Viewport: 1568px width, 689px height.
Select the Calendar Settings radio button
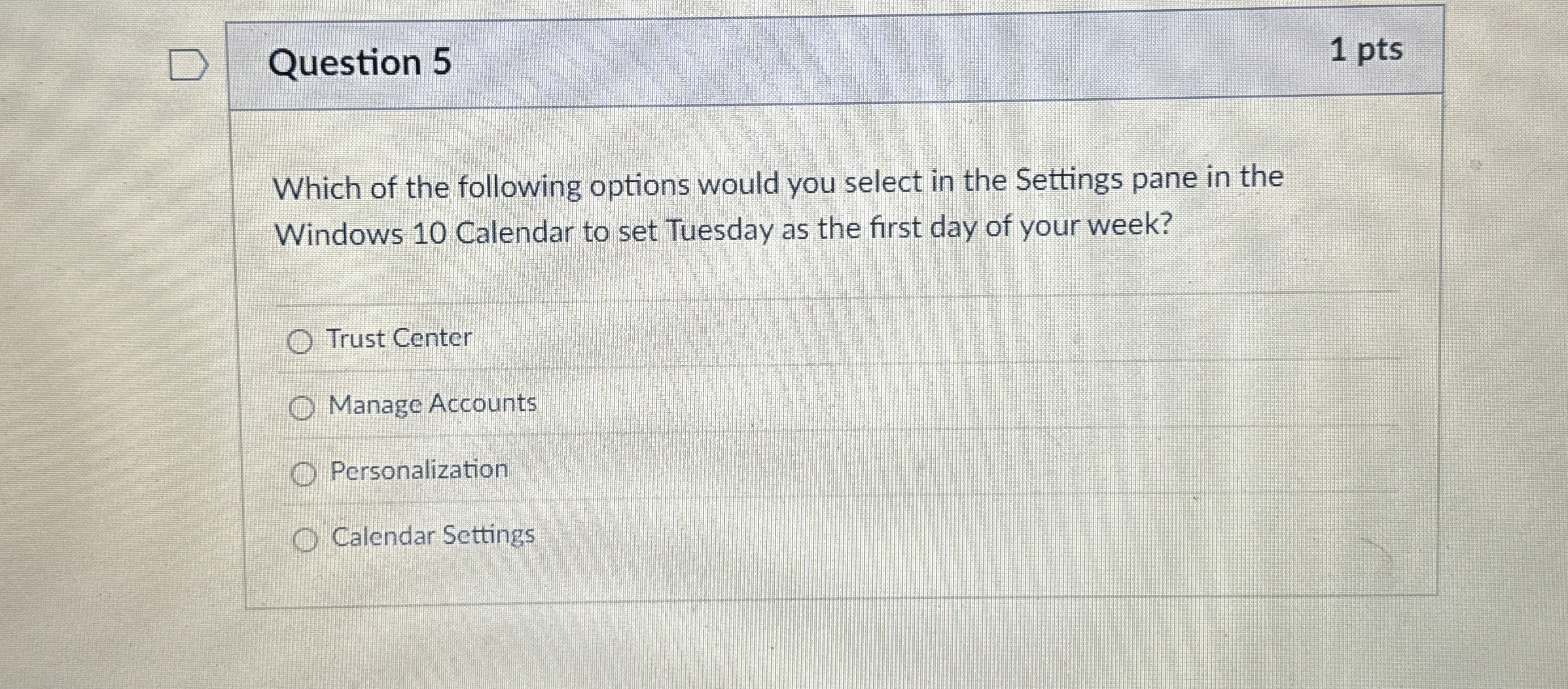306,538
